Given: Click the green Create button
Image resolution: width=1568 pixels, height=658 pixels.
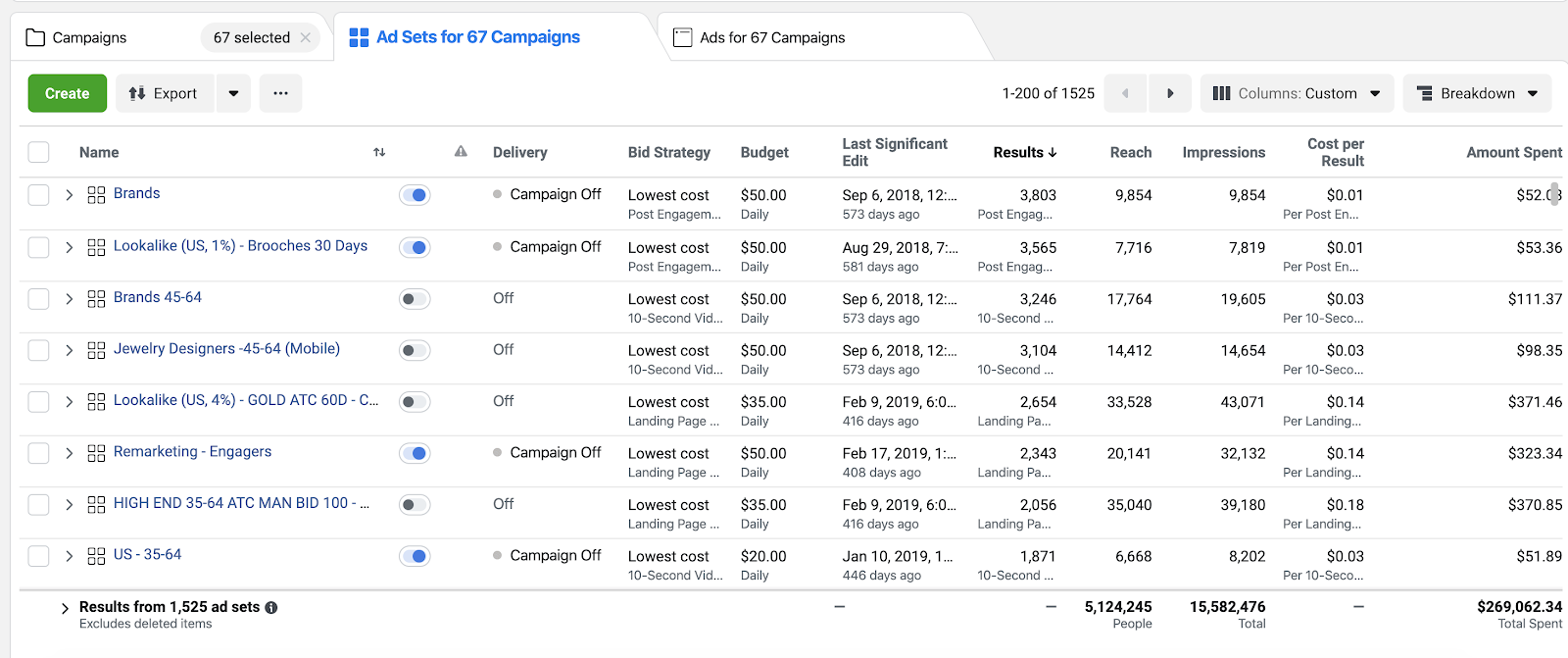Looking at the screenshot, I should pyautogui.click(x=67, y=93).
